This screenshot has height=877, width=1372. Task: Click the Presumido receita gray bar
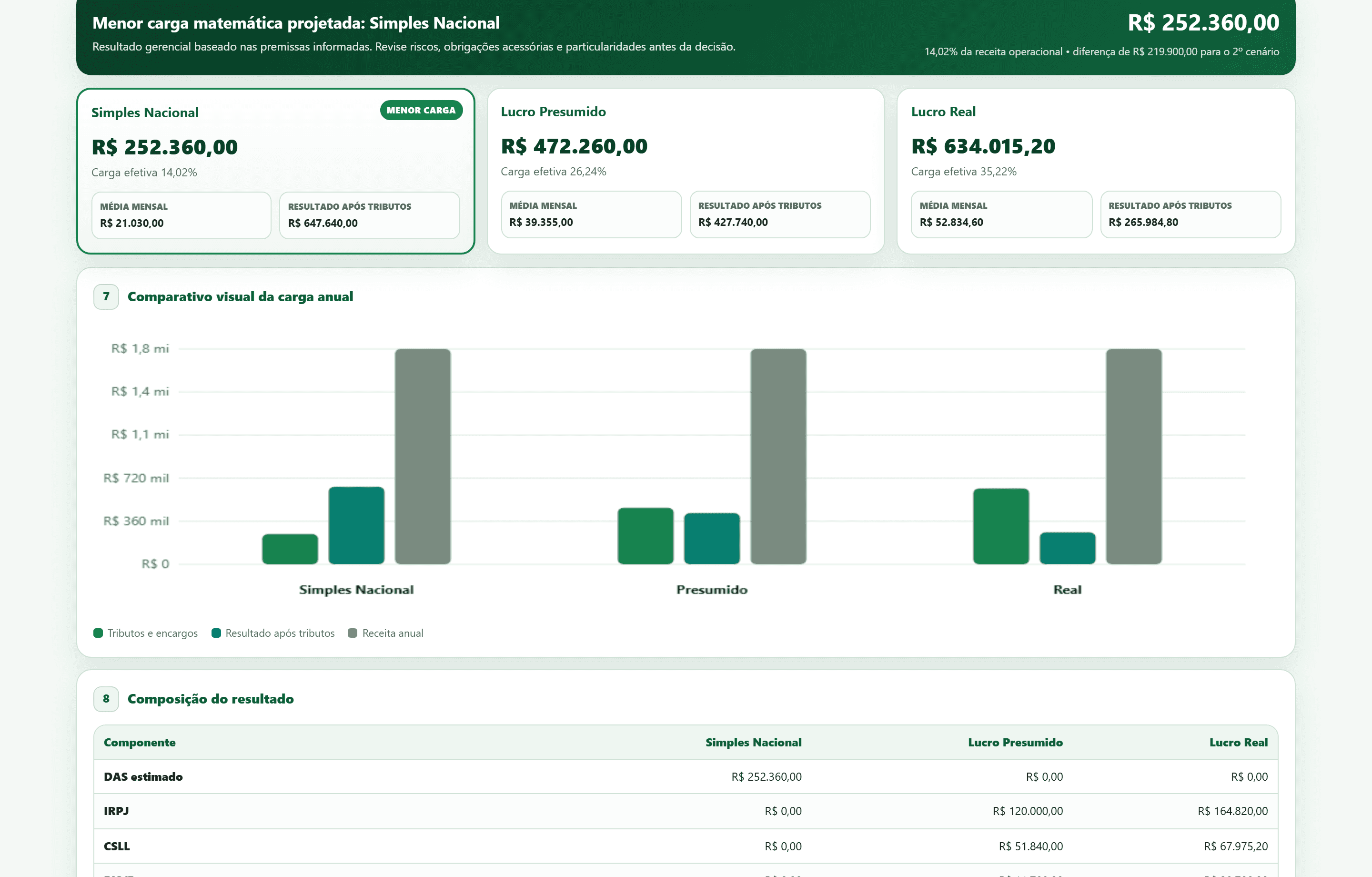(x=778, y=456)
